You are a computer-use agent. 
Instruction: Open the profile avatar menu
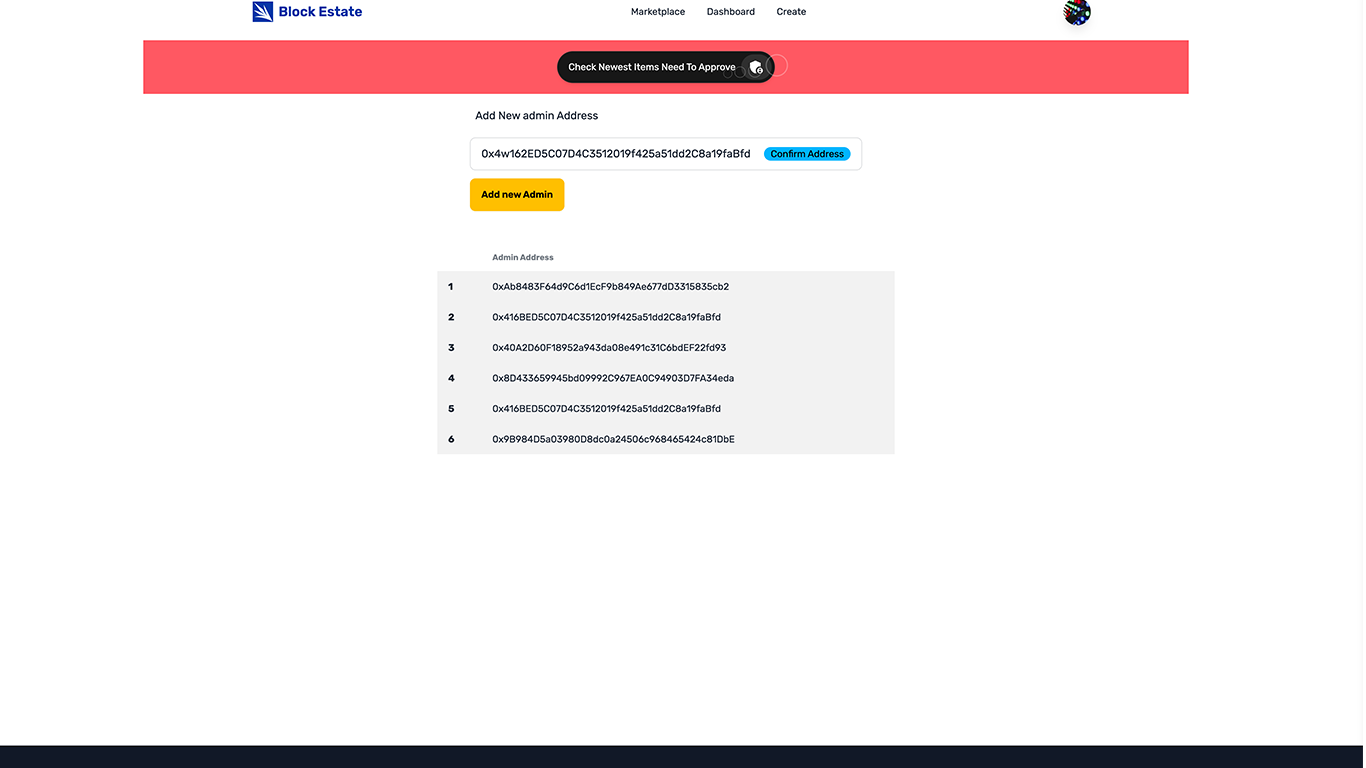[x=1076, y=14]
